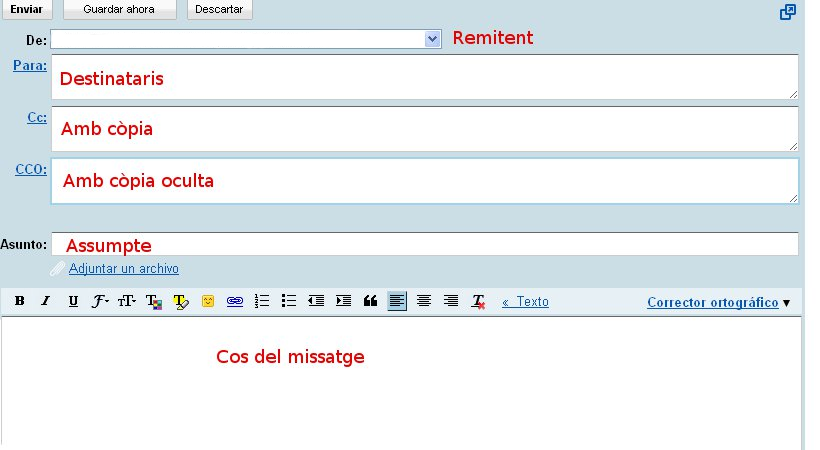The width and height of the screenshot is (820, 450).
Task: Insert a hyperlink
Action: tap(235, 301)
